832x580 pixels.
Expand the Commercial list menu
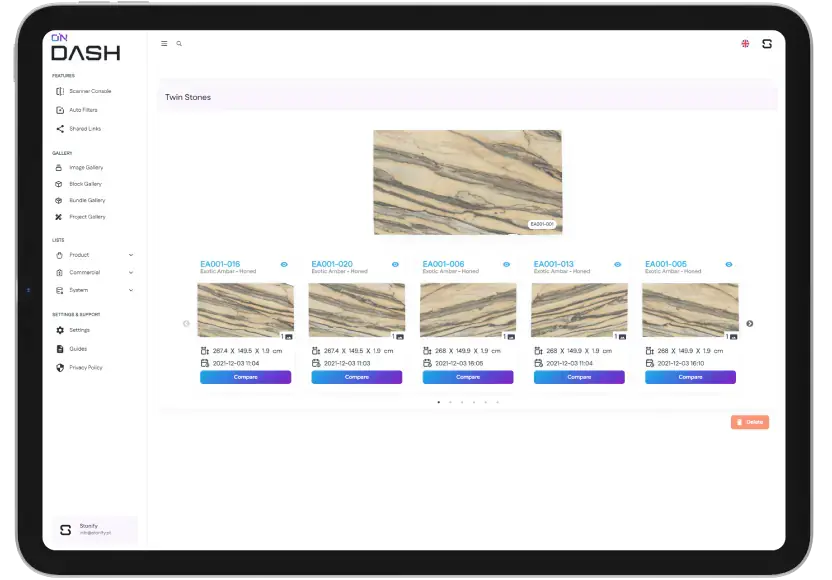tap(94, 272)
